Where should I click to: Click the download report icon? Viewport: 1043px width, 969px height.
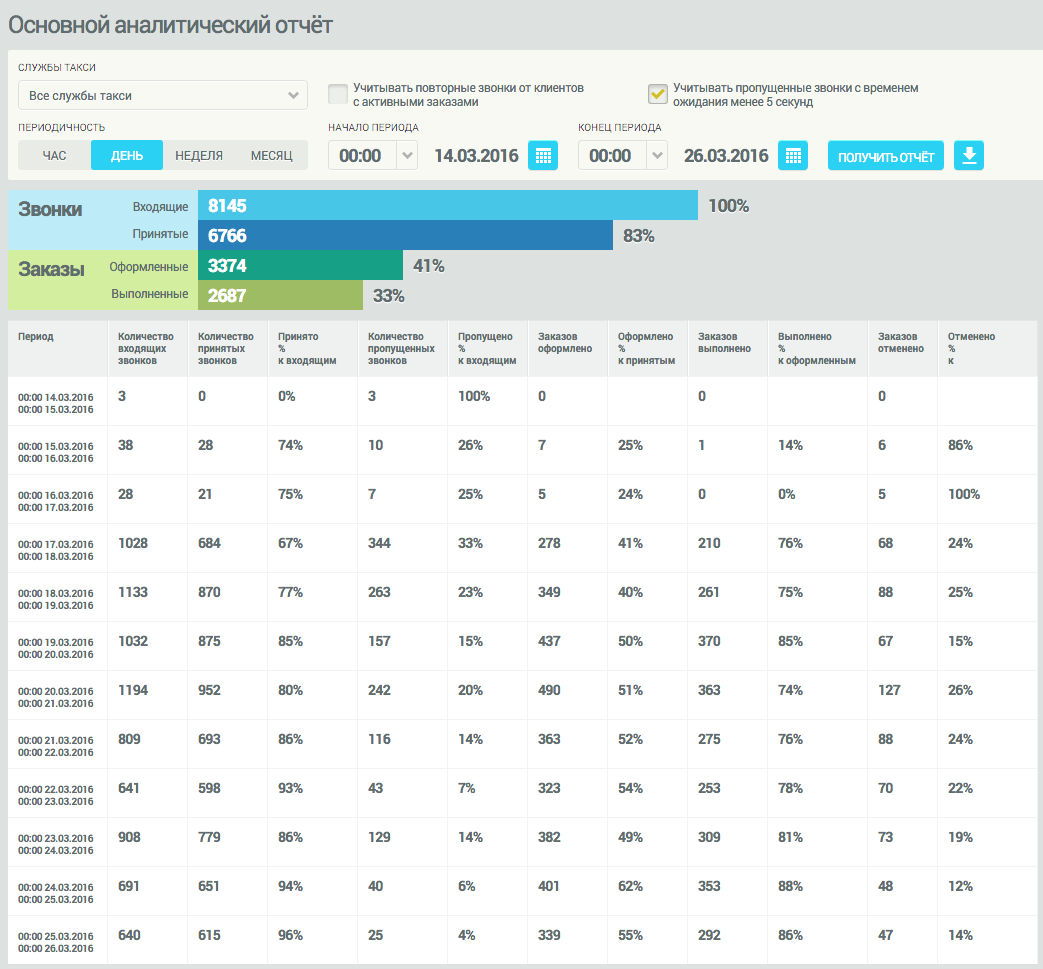[x=969, y=156]
